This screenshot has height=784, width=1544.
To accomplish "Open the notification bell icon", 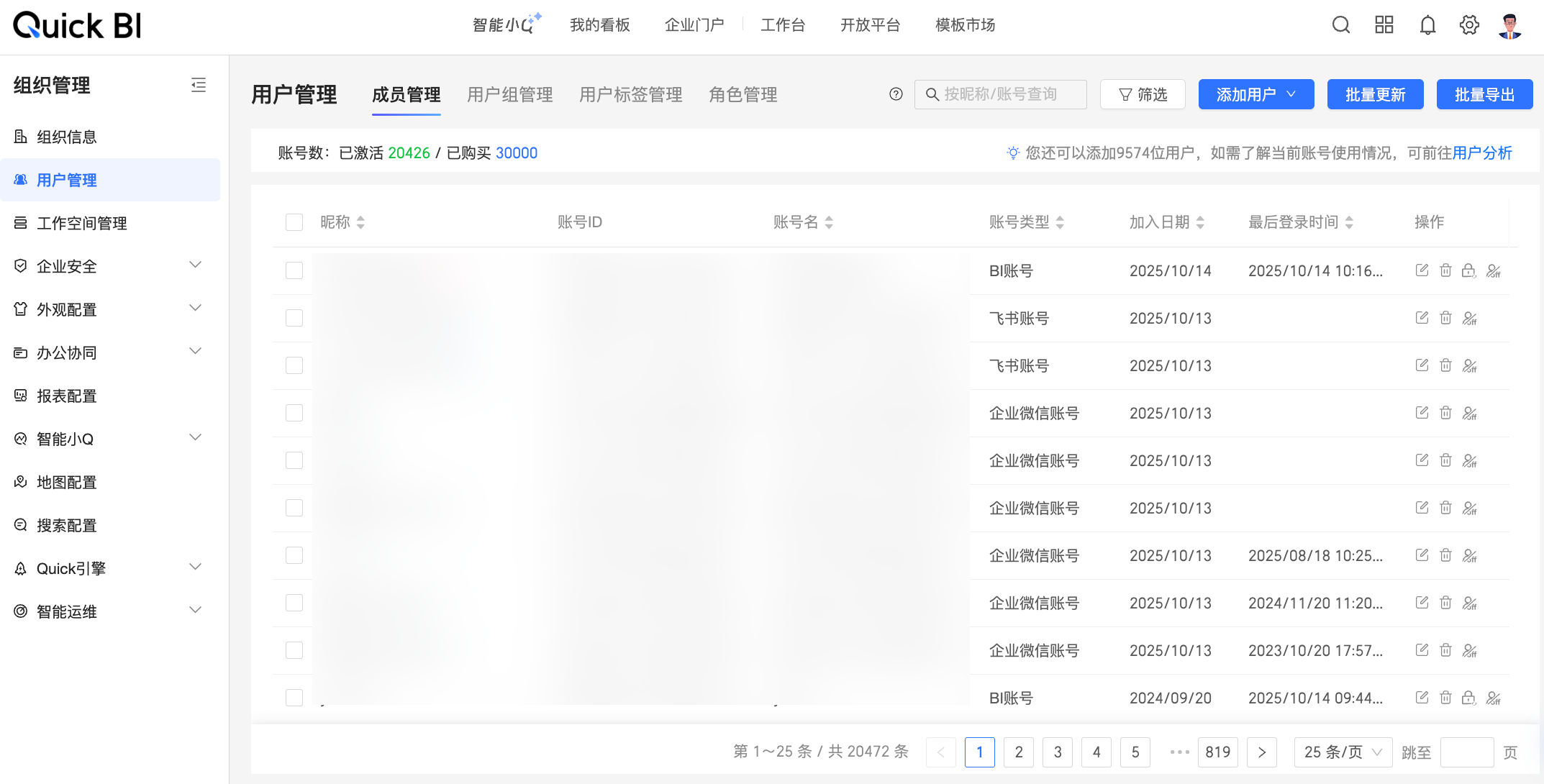I will point(1427,25).
